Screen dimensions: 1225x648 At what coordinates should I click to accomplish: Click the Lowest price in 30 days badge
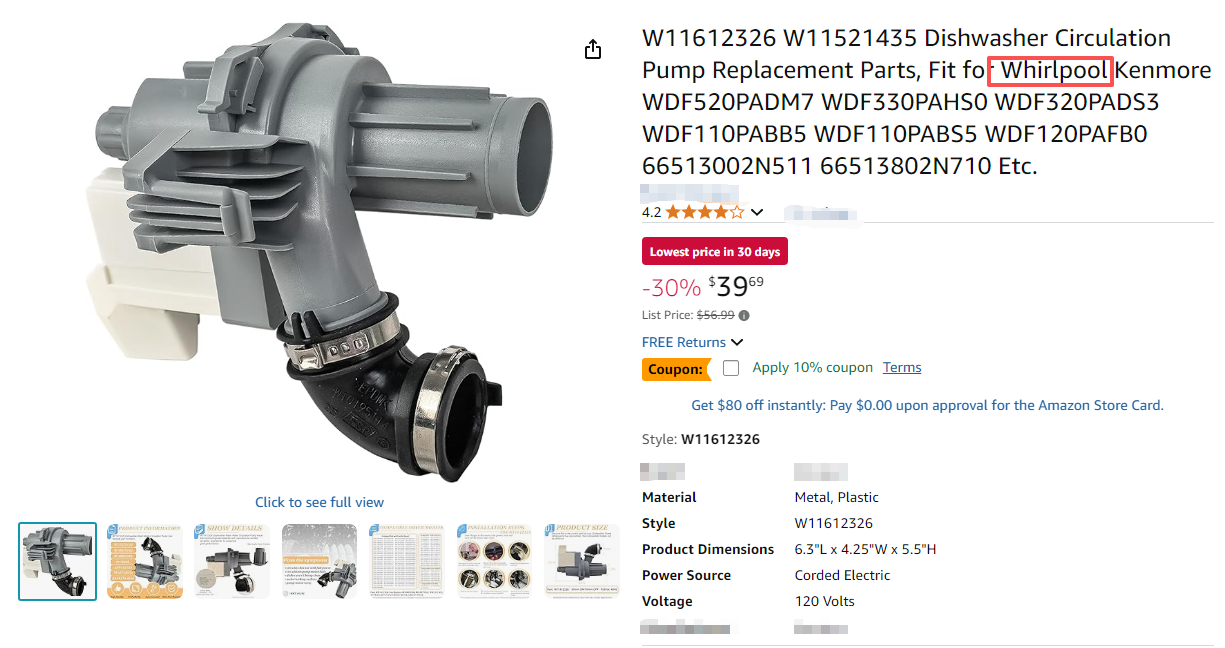pyautogui.click(x=715, y=252)
